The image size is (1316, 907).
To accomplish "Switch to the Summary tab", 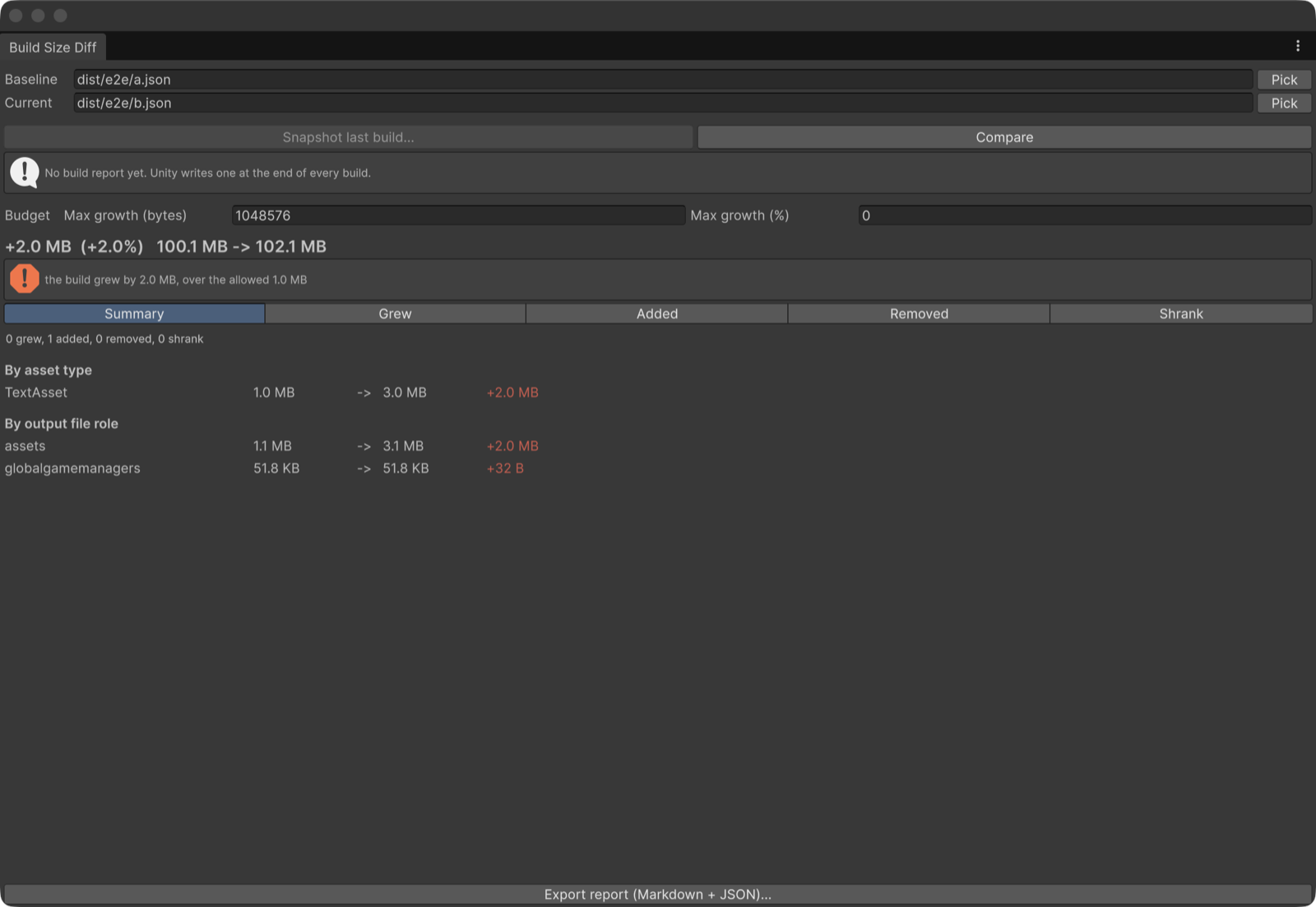I will [134, 313].
